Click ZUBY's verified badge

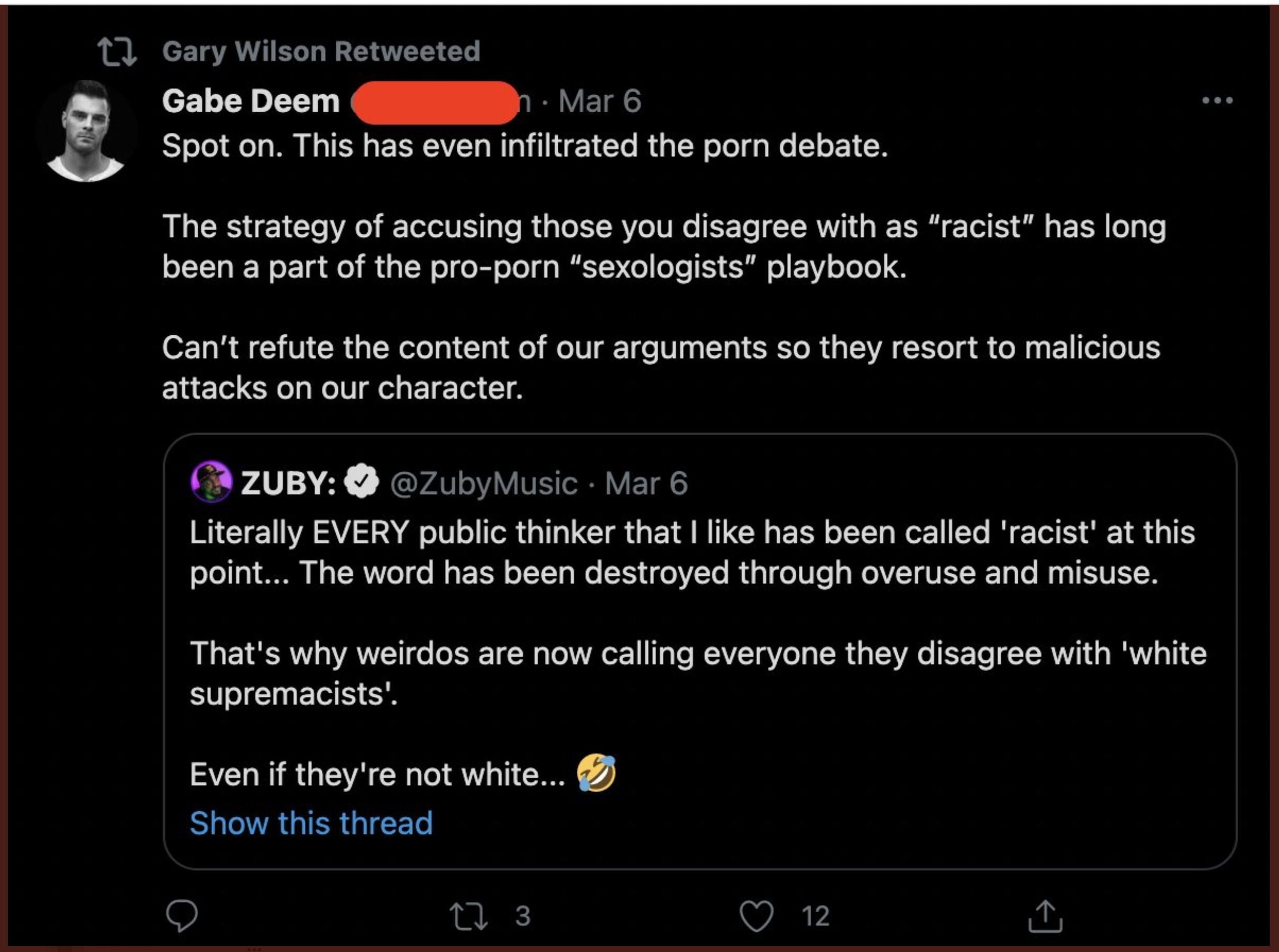[361, 482]
